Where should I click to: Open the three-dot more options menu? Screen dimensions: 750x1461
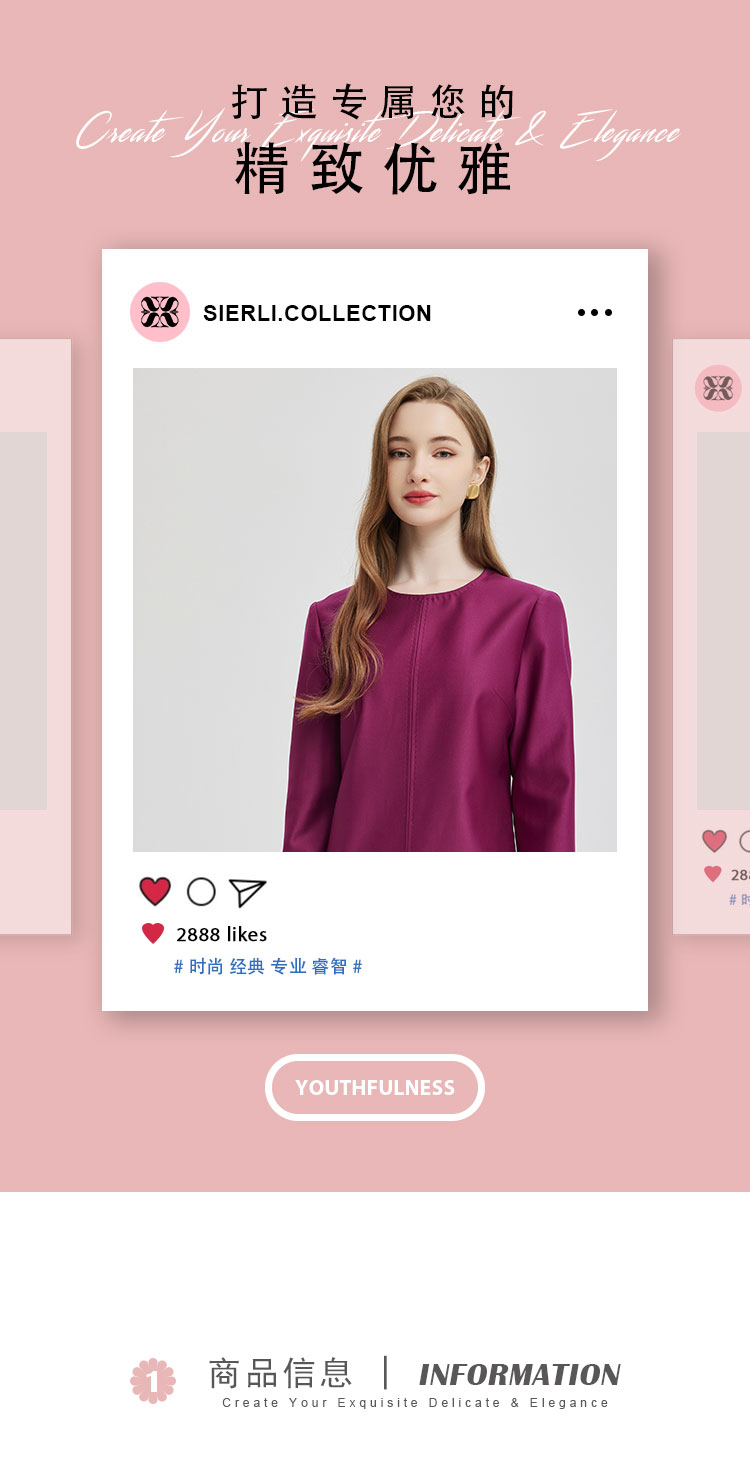coord(595,313)
